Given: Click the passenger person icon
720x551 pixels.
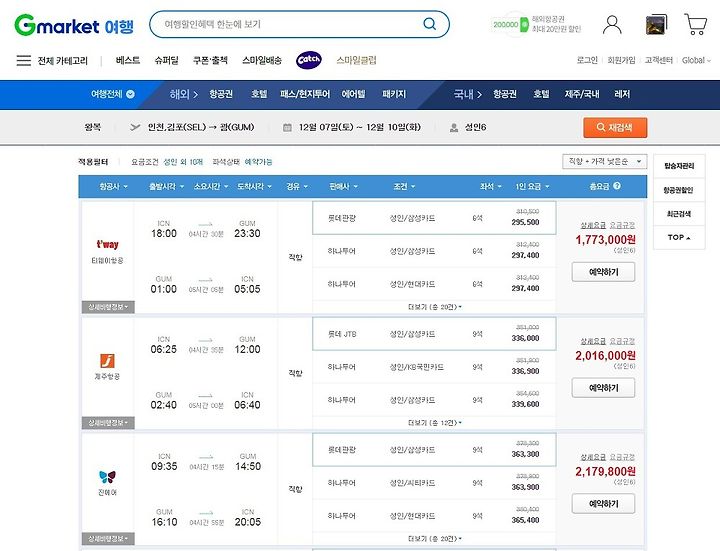Looking at the screenshot, I should click(454, 128).
